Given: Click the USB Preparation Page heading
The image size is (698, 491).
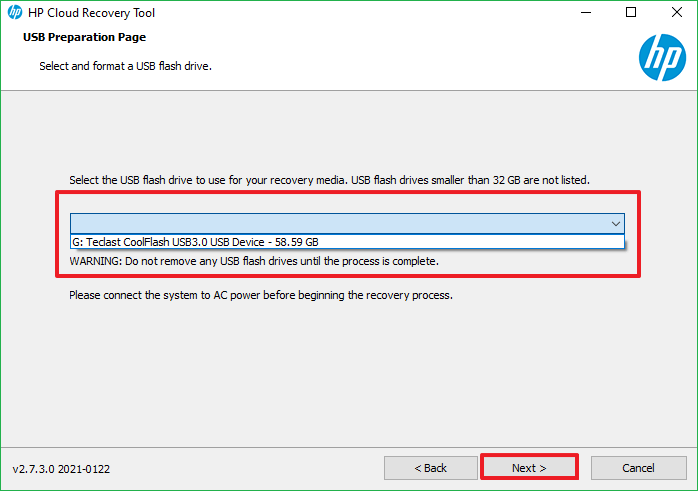Looking at the screenshot, I should point(84,37).
